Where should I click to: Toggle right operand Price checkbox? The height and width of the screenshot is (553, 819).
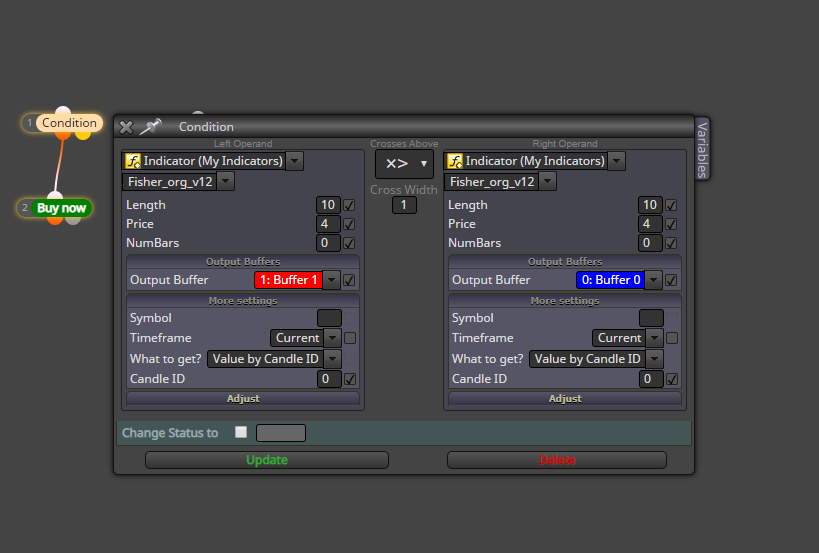[671, 224]
